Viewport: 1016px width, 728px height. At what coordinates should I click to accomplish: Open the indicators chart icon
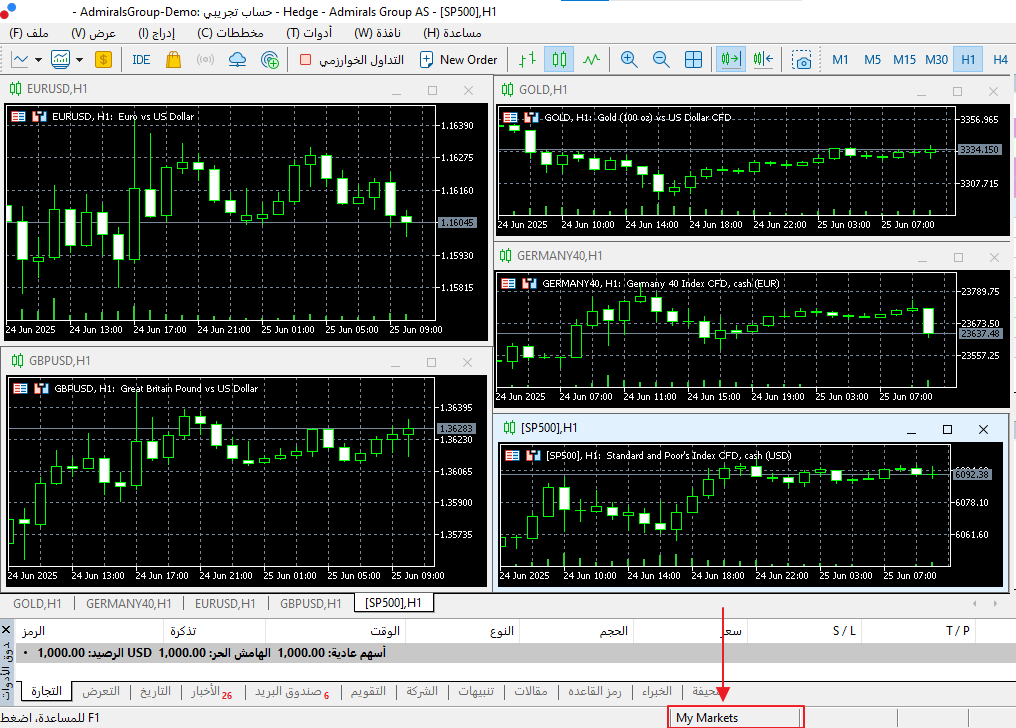point(60,60)
